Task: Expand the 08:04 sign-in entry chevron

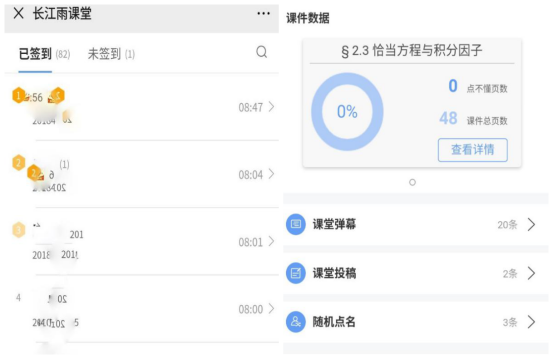Action: [271, 174]
